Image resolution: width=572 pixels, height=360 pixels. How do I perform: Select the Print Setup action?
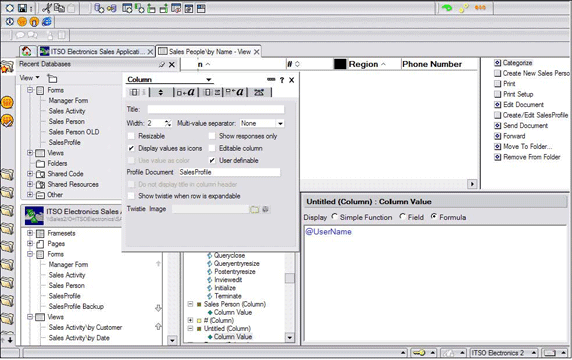pyautogui.click(x=518, y=94)
